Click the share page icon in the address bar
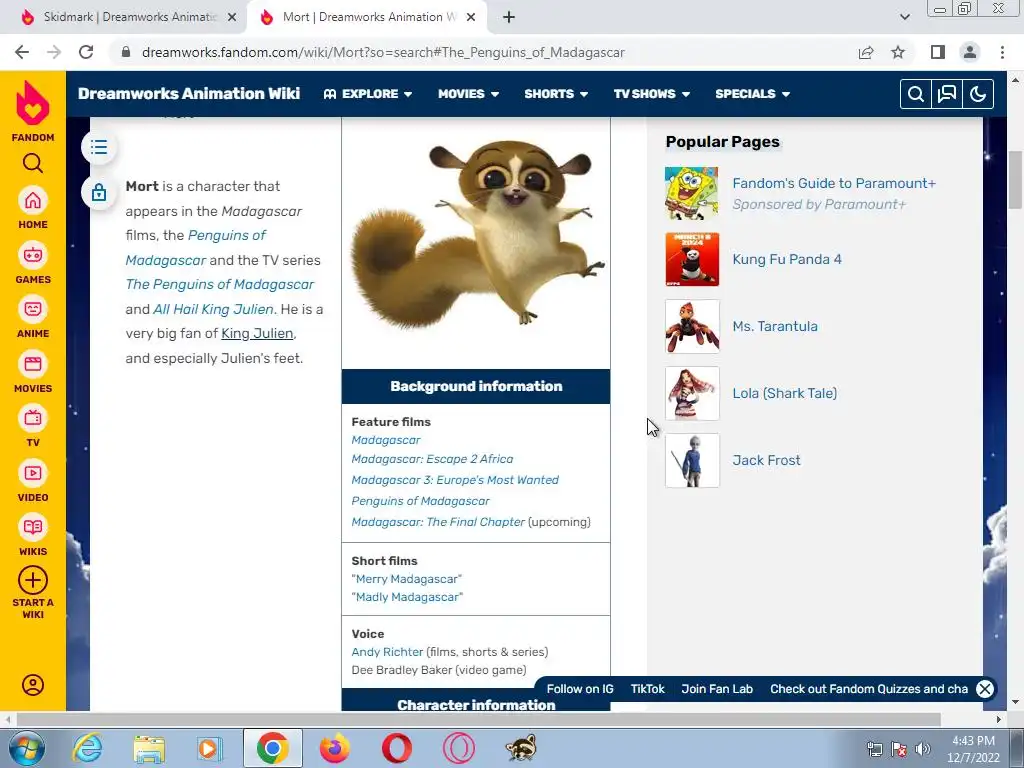The height and width of the screenshot is (768, 1024). [866, 52]
